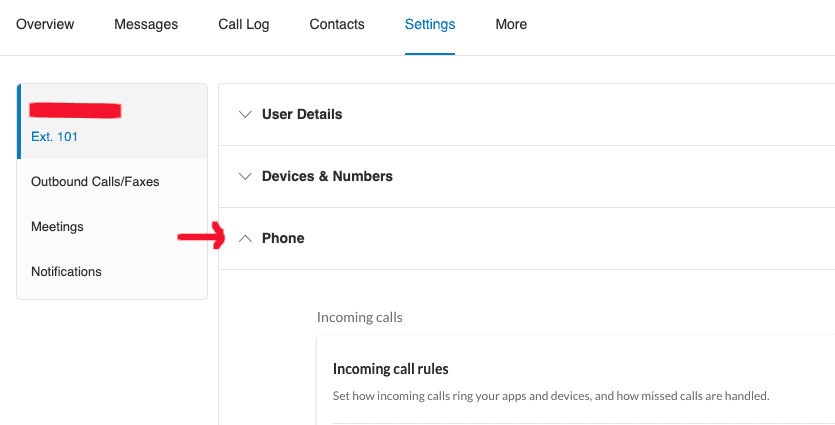Go to the Call Log tab
The width and height of the screenshot is (835, 425).
(244, 24)
